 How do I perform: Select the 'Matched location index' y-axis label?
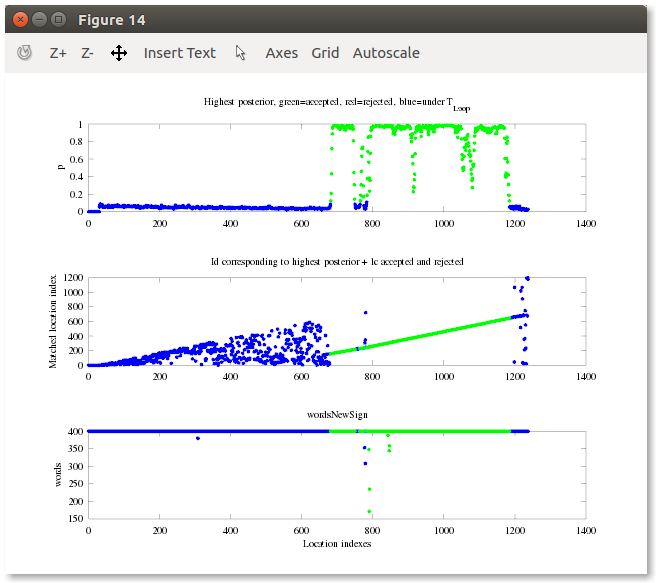tap(54, 320)
